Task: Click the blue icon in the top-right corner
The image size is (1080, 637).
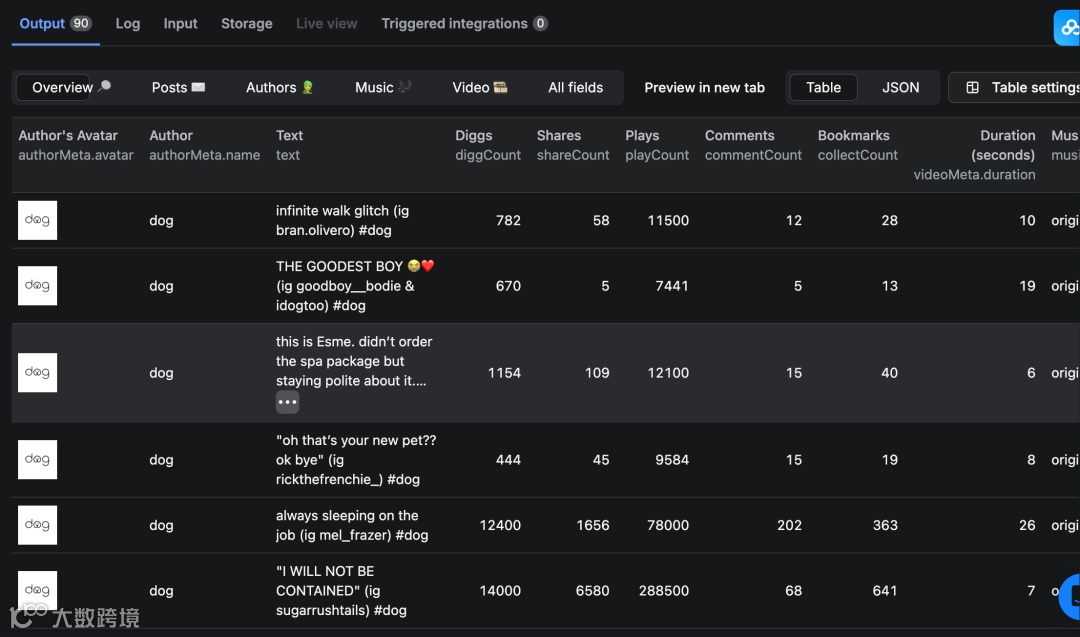Action: 1068,27
